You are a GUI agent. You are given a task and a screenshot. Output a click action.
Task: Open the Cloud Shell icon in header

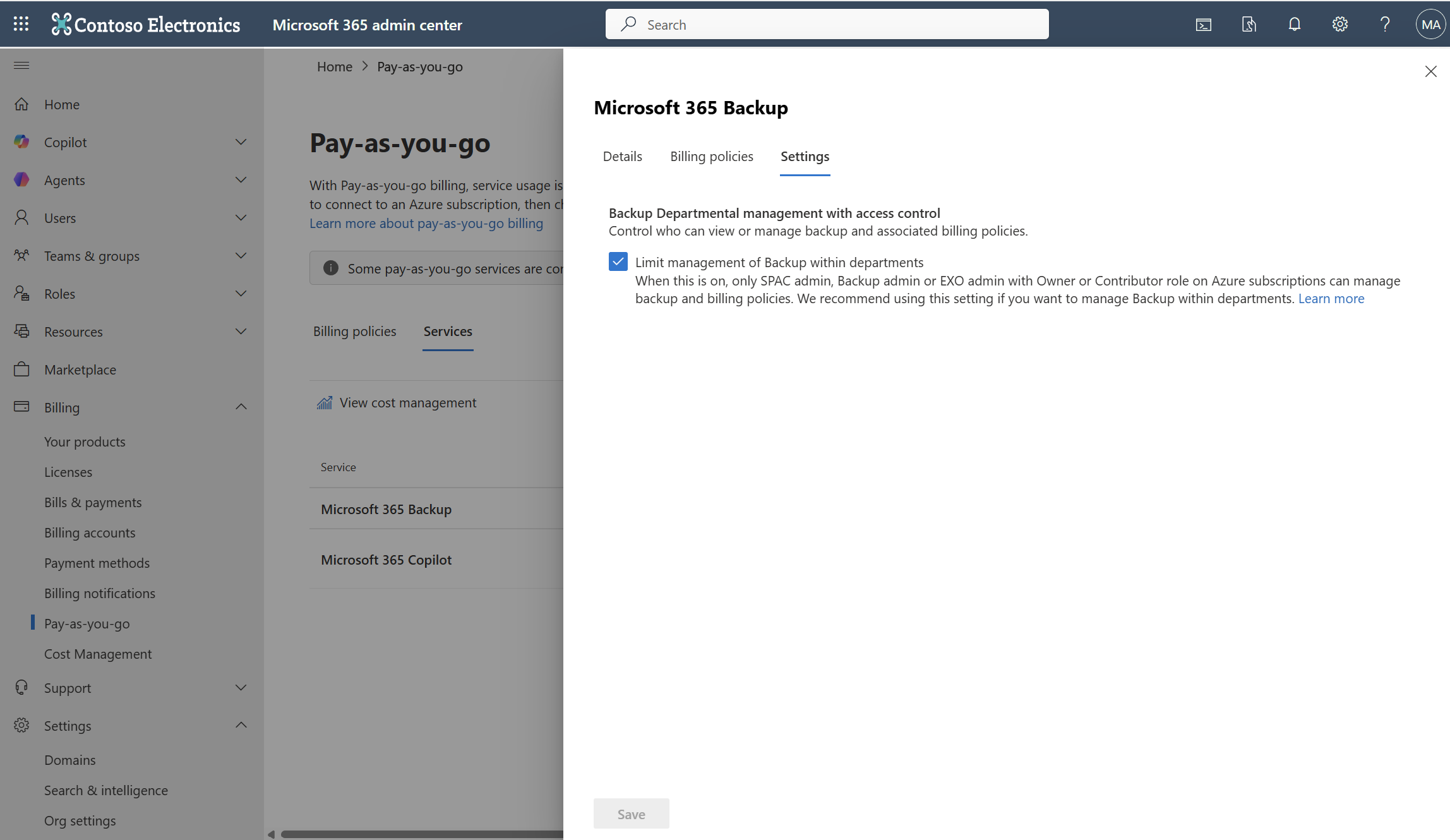coord(1204,25)
